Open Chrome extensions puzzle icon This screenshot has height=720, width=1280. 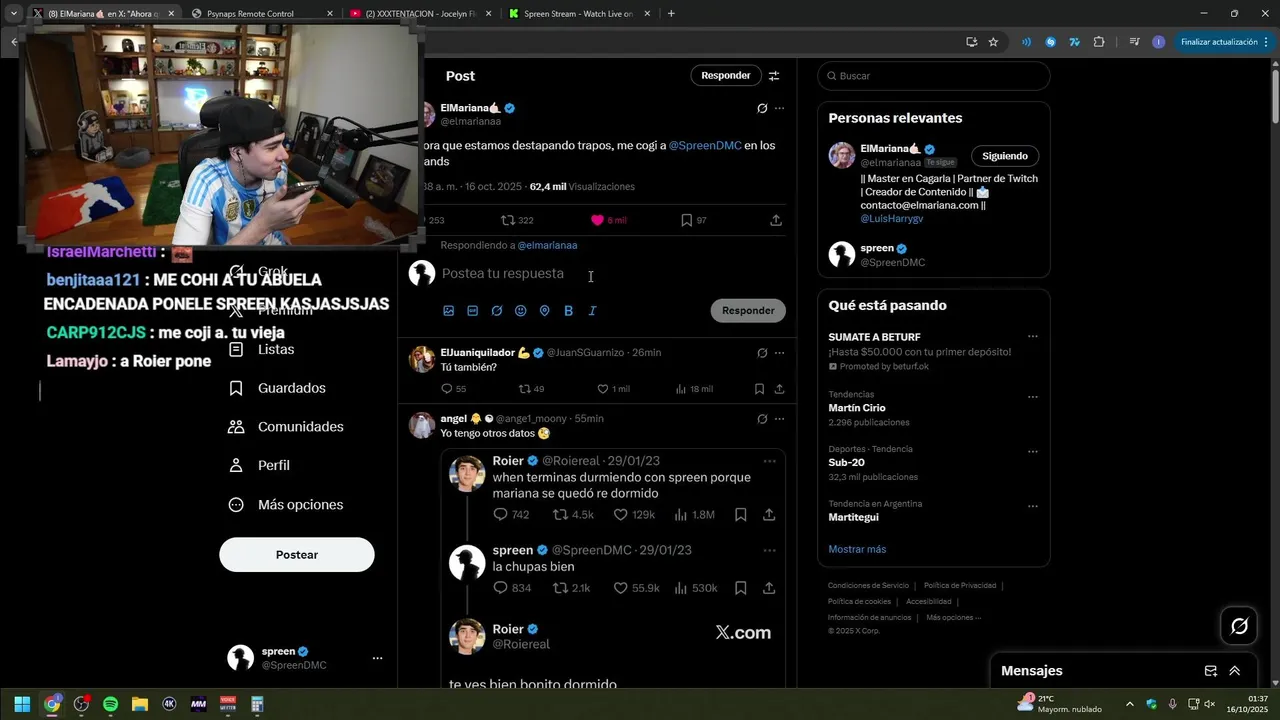click(1099, 42)
